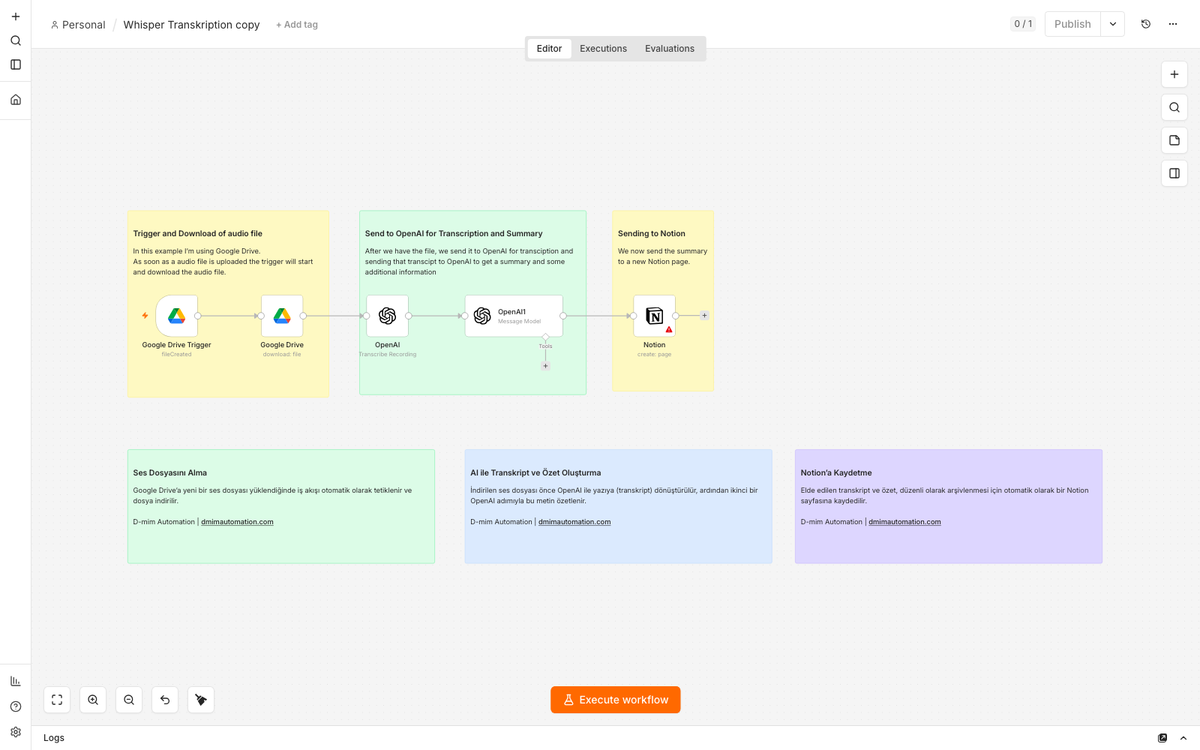Open search from the left sidebar
The width and height of the screenshot is (1200, 750).
click(15, 41)
